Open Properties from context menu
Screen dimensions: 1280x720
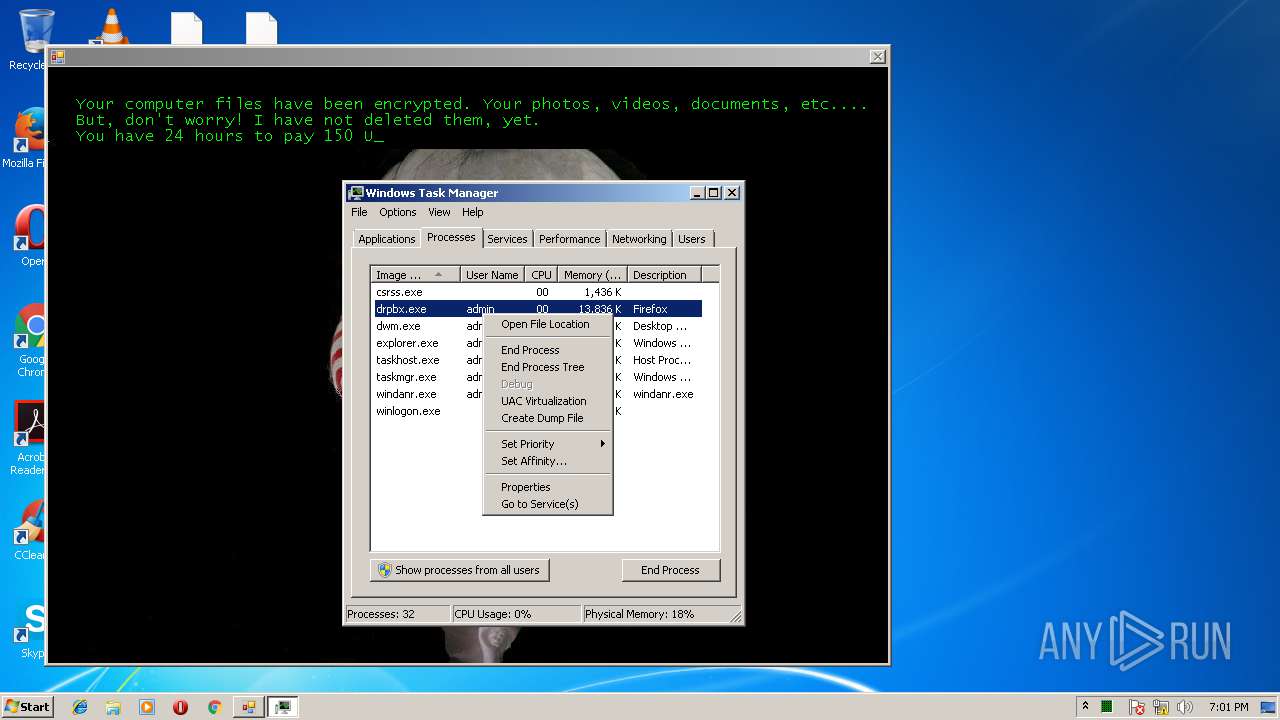click(x=547, y=487)
